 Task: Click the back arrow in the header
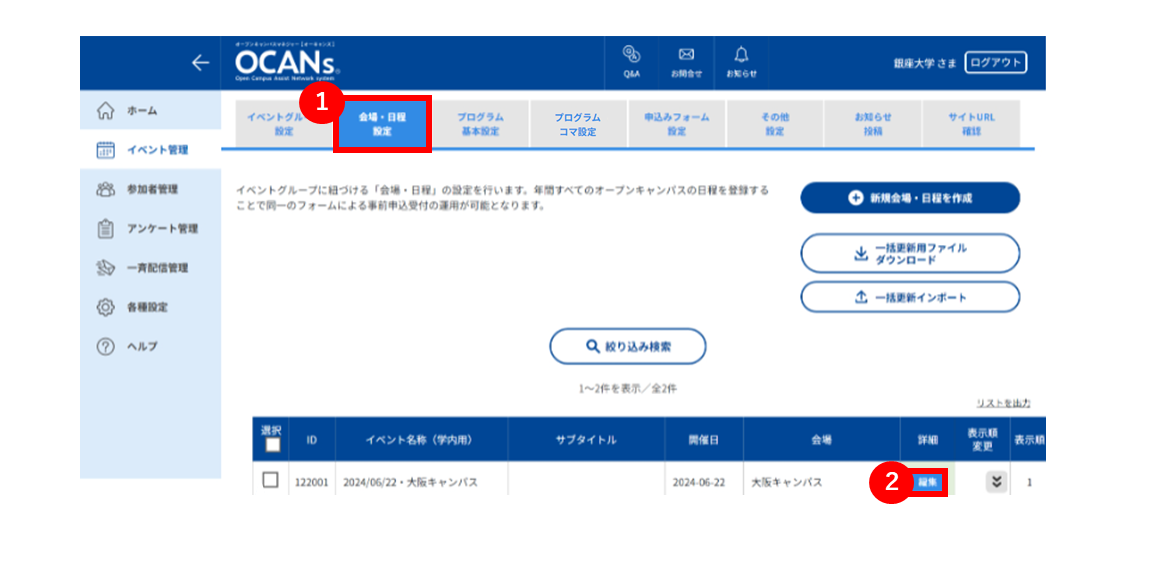coord(201,63)
